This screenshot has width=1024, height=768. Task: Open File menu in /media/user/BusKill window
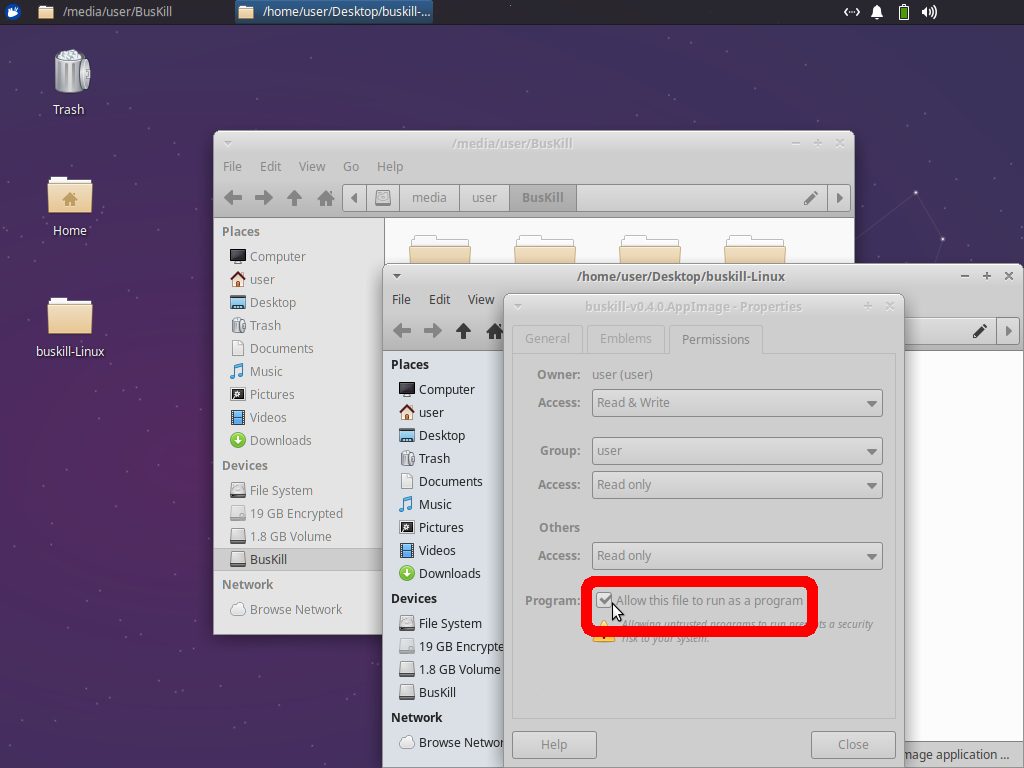coord(232,167)
